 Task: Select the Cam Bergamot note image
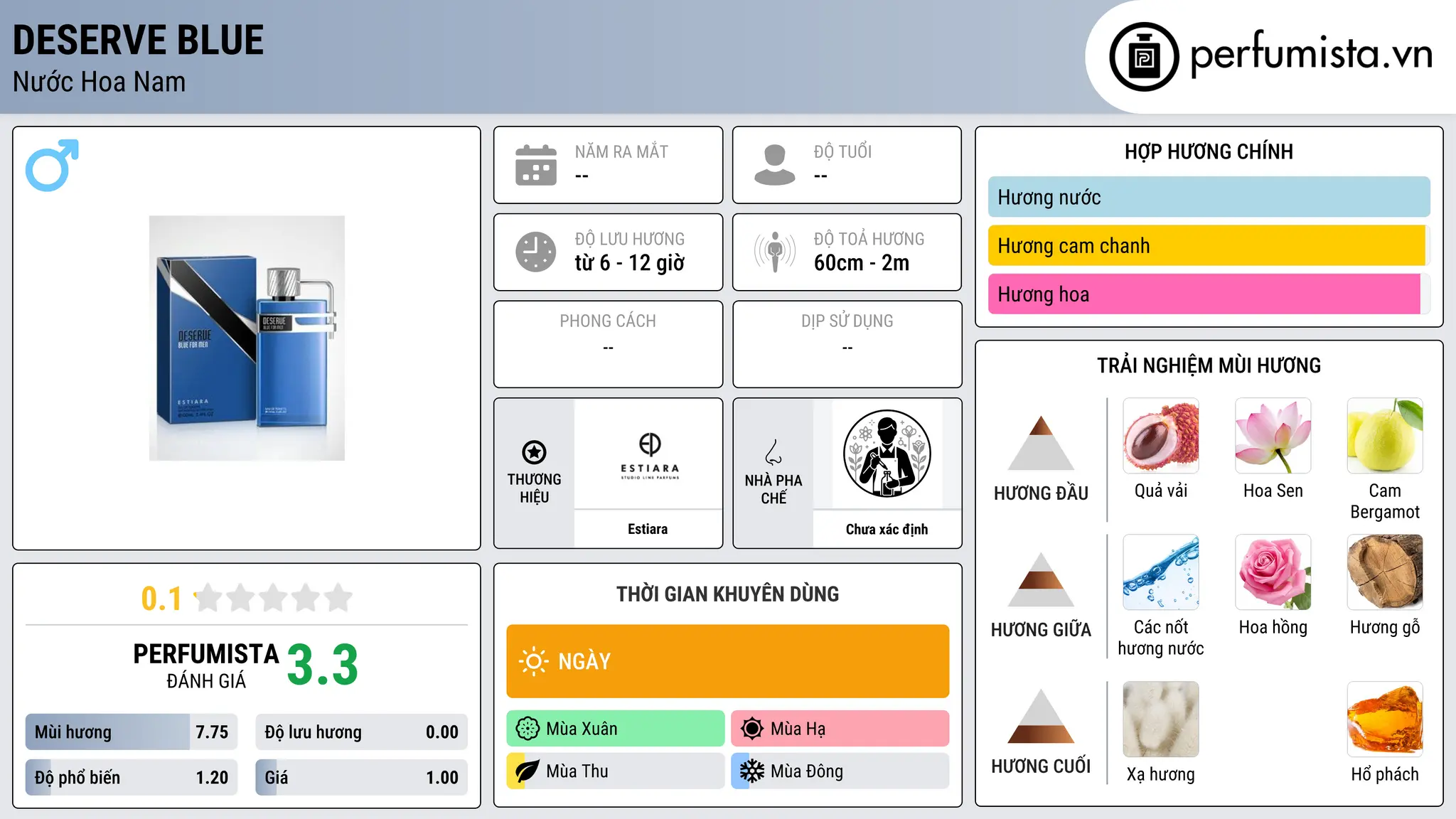(1385, 436)
